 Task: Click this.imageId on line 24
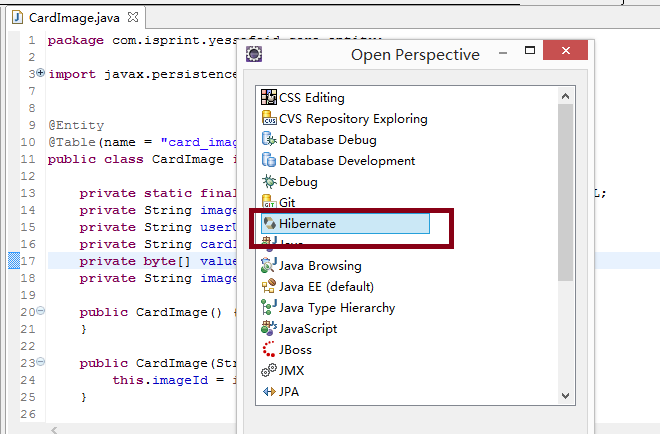[x=160, y=380]
